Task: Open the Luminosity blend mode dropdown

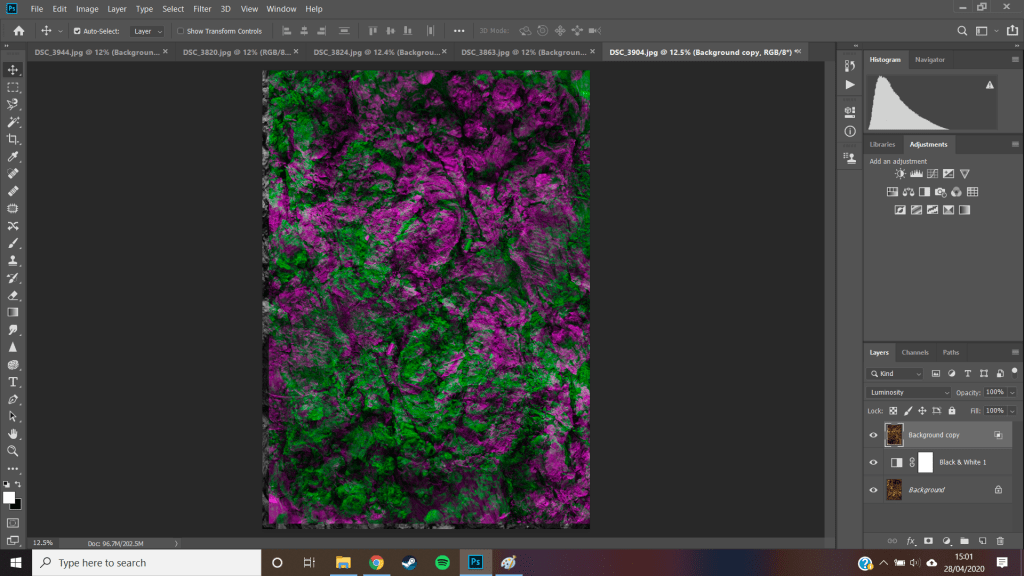Action: 909,392
